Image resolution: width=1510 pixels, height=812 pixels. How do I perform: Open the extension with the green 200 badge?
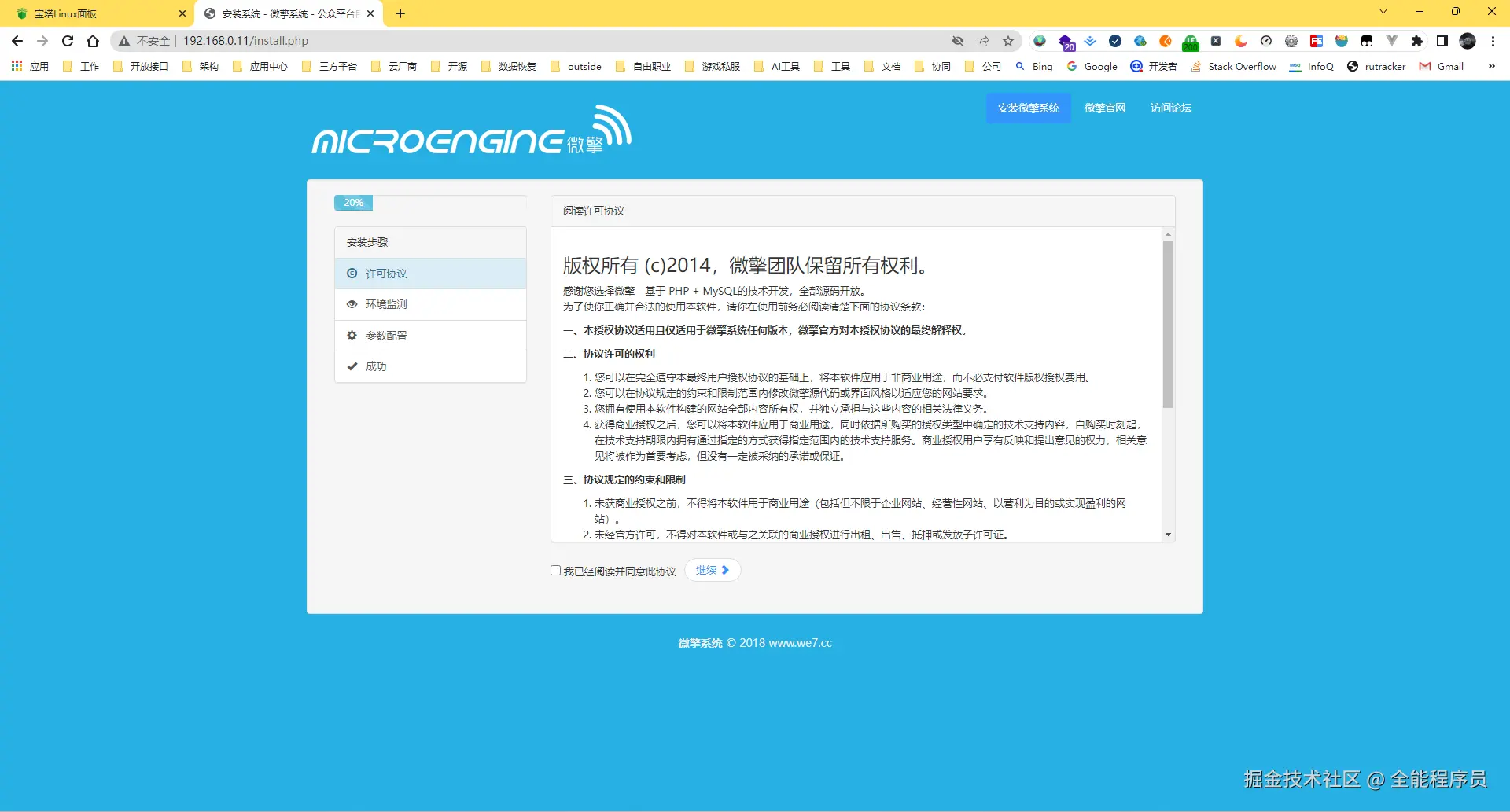(1191, 42)
